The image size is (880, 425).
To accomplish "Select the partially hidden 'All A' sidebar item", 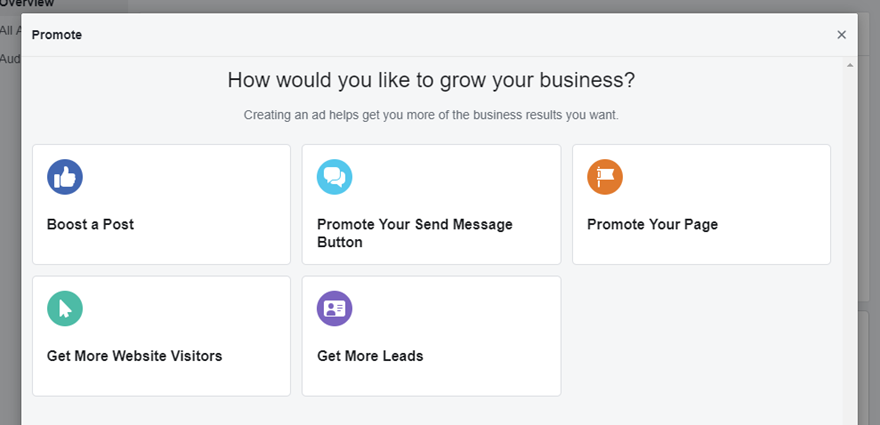I will click(x=10, y=30).
